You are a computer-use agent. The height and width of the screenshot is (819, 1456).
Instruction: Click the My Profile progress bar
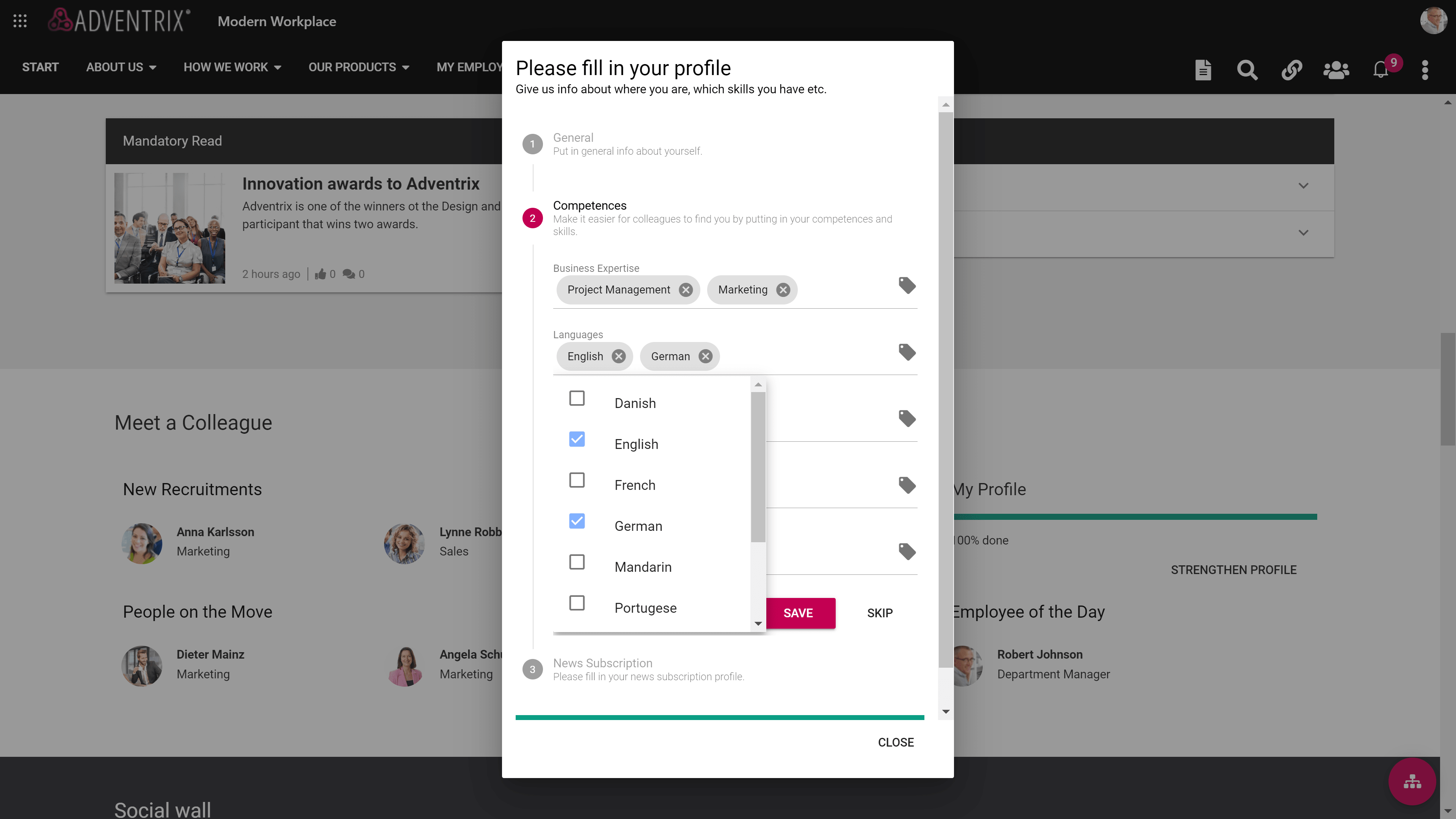(x=1135, y=516)
